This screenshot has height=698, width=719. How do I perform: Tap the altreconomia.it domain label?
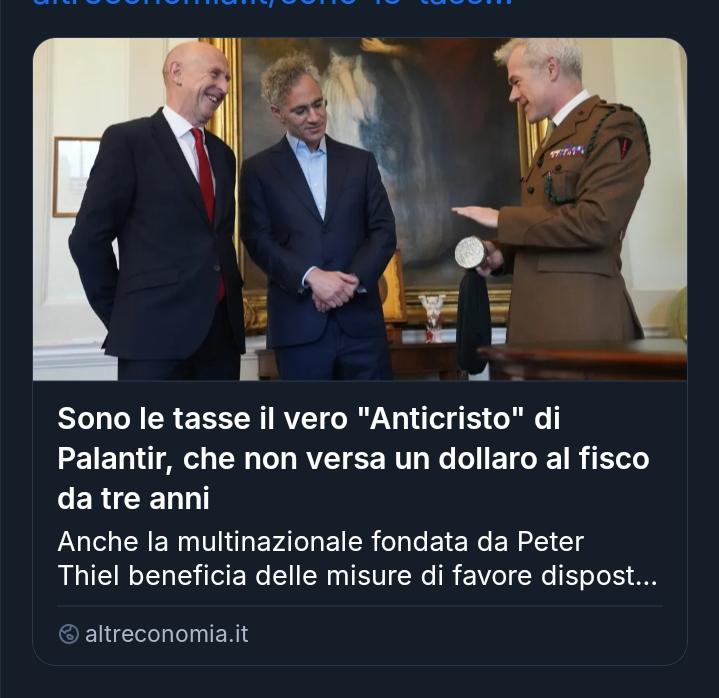coord(166,634)
